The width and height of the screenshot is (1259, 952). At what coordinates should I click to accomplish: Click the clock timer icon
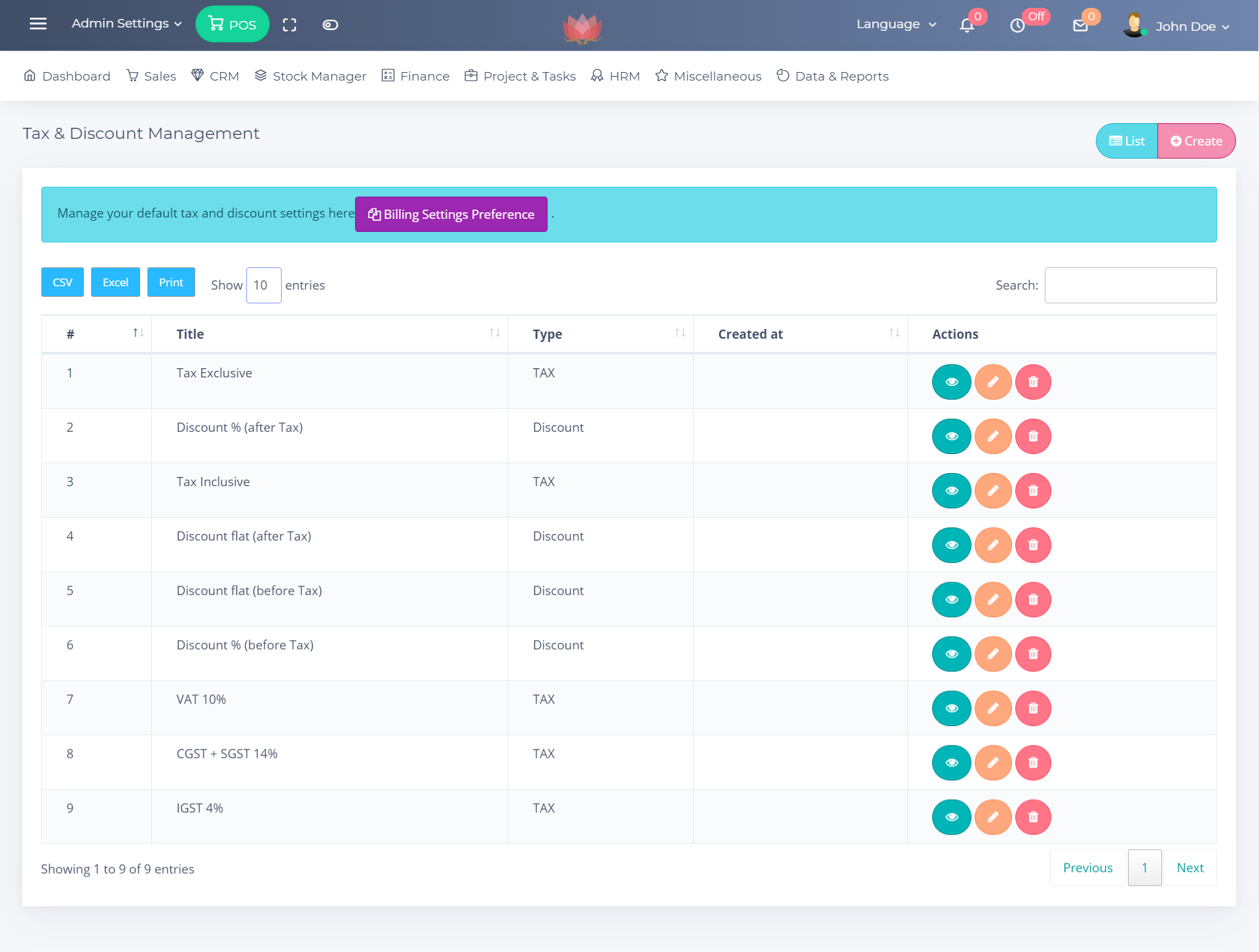pyautogui.click(x=1017, y=26)
